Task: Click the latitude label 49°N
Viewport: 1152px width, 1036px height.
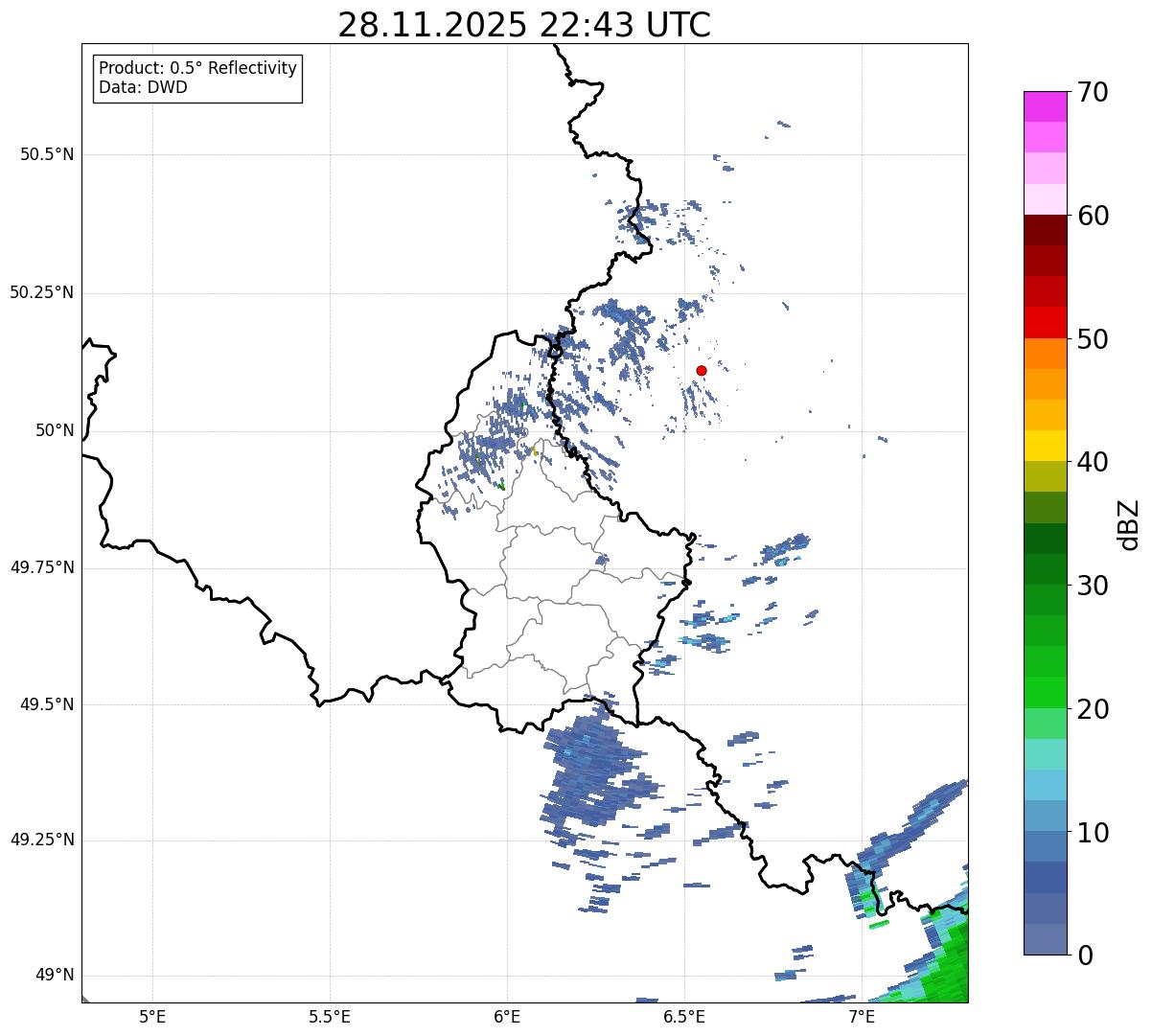Action: tap(55, 976)
